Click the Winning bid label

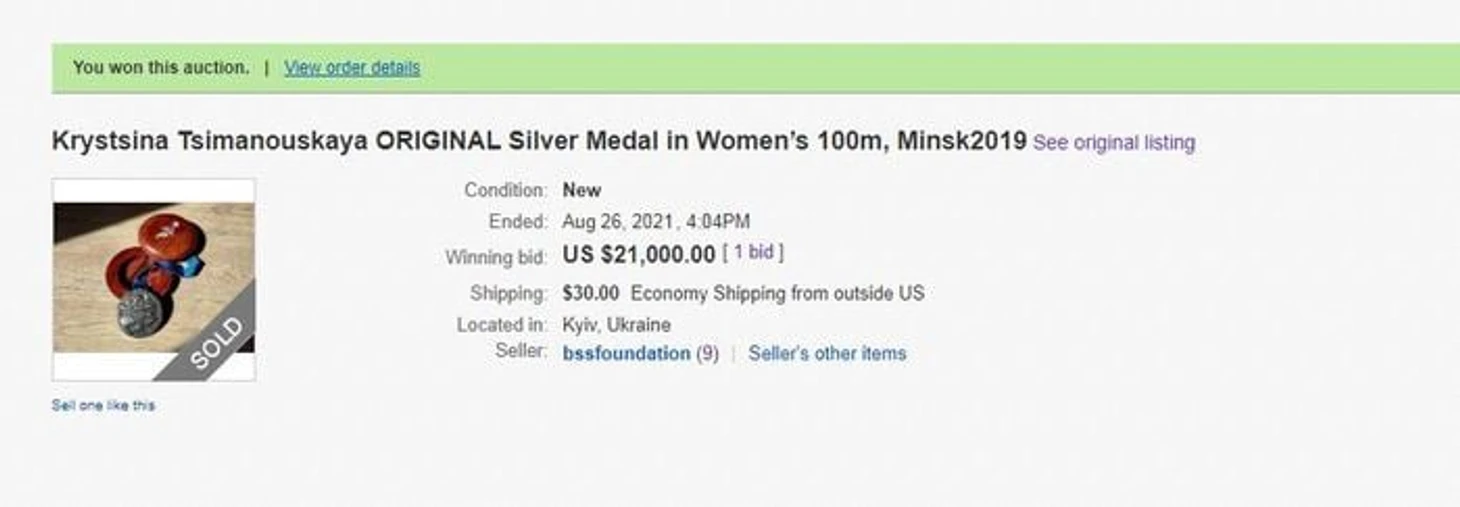tap(496, 257)
